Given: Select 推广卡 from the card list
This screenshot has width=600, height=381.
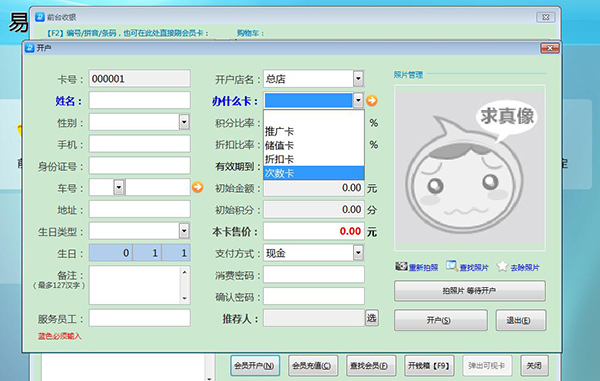Looking at the screenshot, I should 314,132.
